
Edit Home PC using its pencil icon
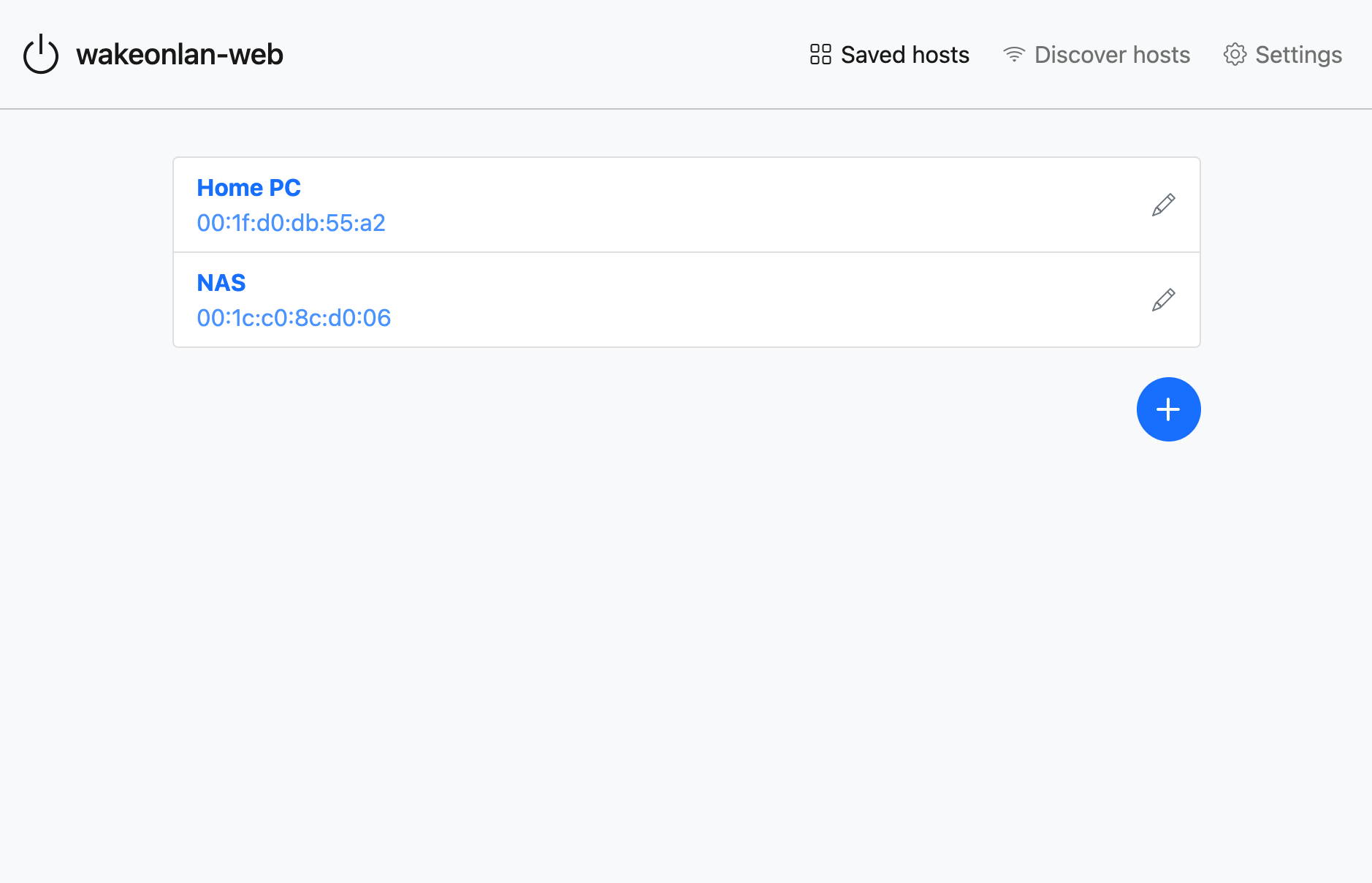1163,205
